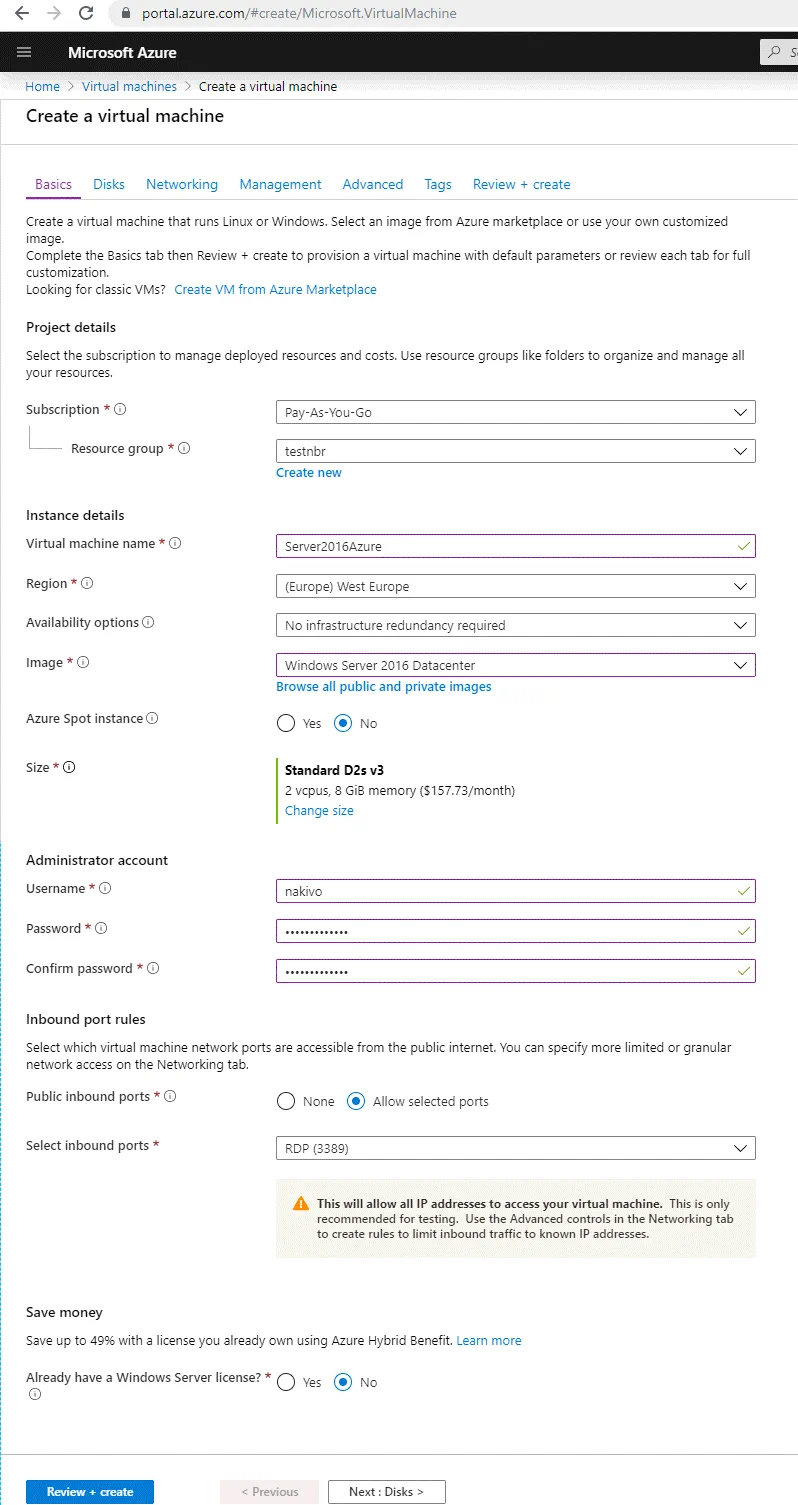Switch to the Networking tab
Image resolution: width=798 pixels, height=1505 pixels.
tap(181, 184)
